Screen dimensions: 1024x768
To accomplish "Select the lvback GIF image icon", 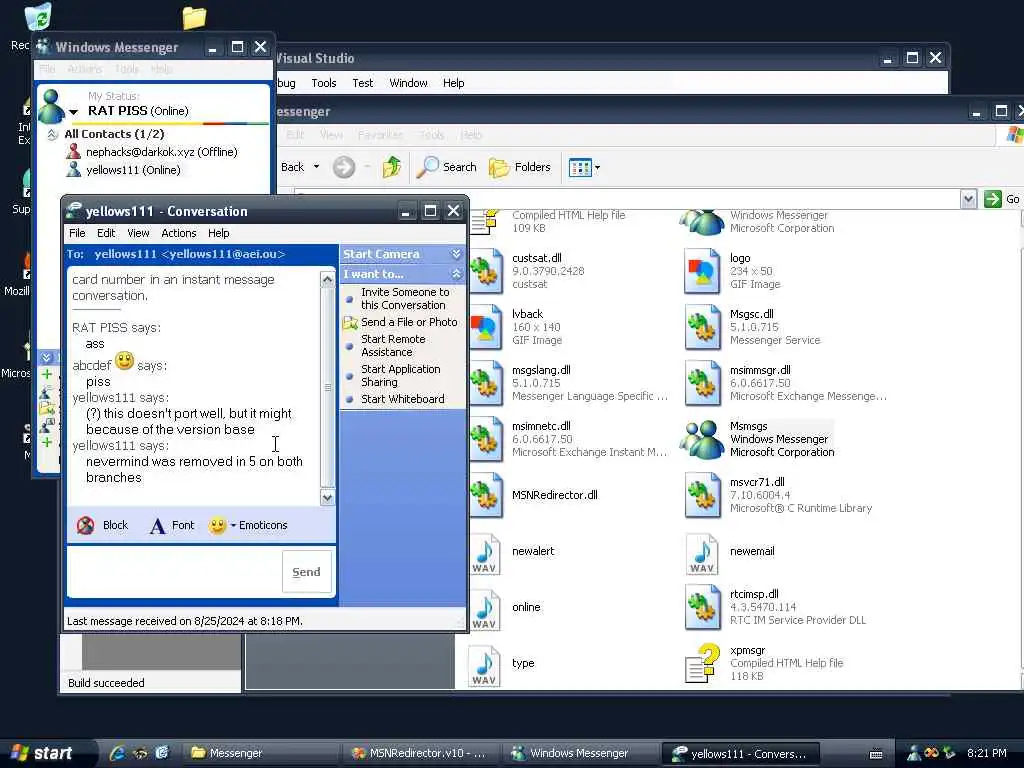I will point(486,327).
